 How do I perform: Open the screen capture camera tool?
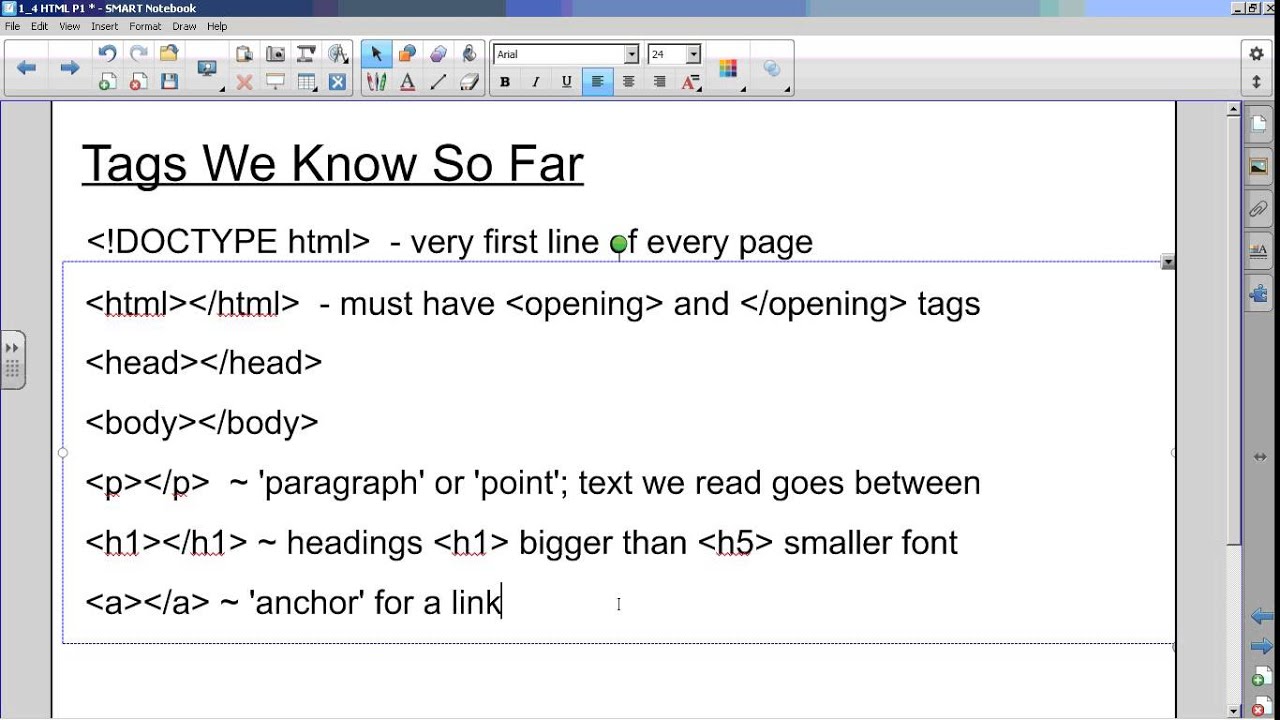coord(275,54)
